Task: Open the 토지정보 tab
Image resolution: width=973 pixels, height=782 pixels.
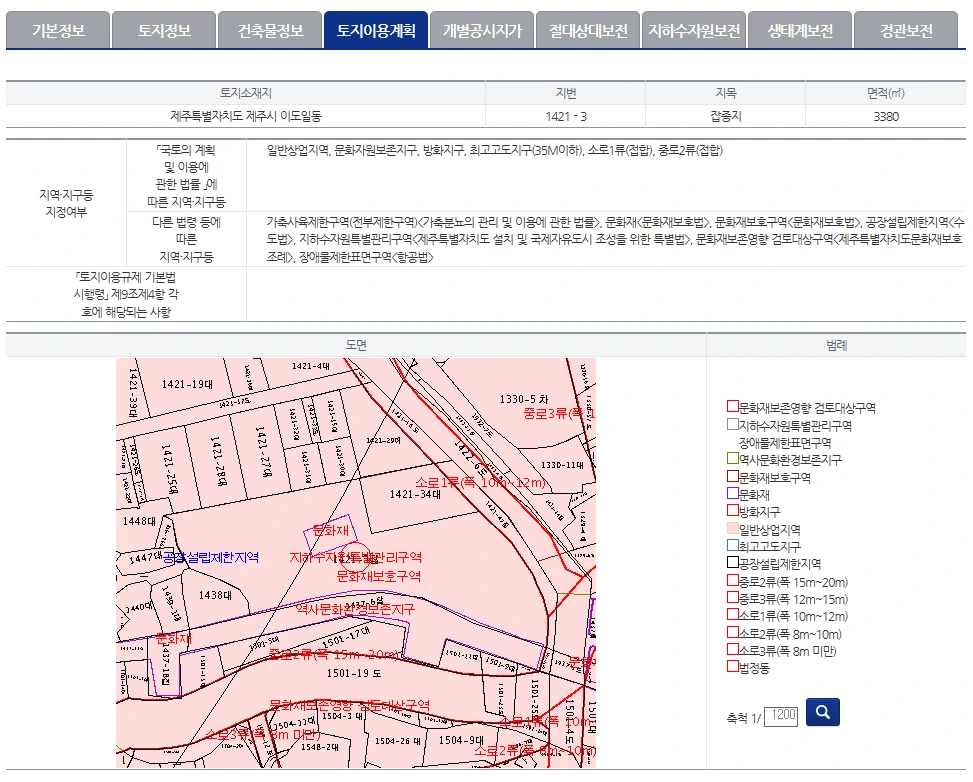Action: tap(163, 30)
